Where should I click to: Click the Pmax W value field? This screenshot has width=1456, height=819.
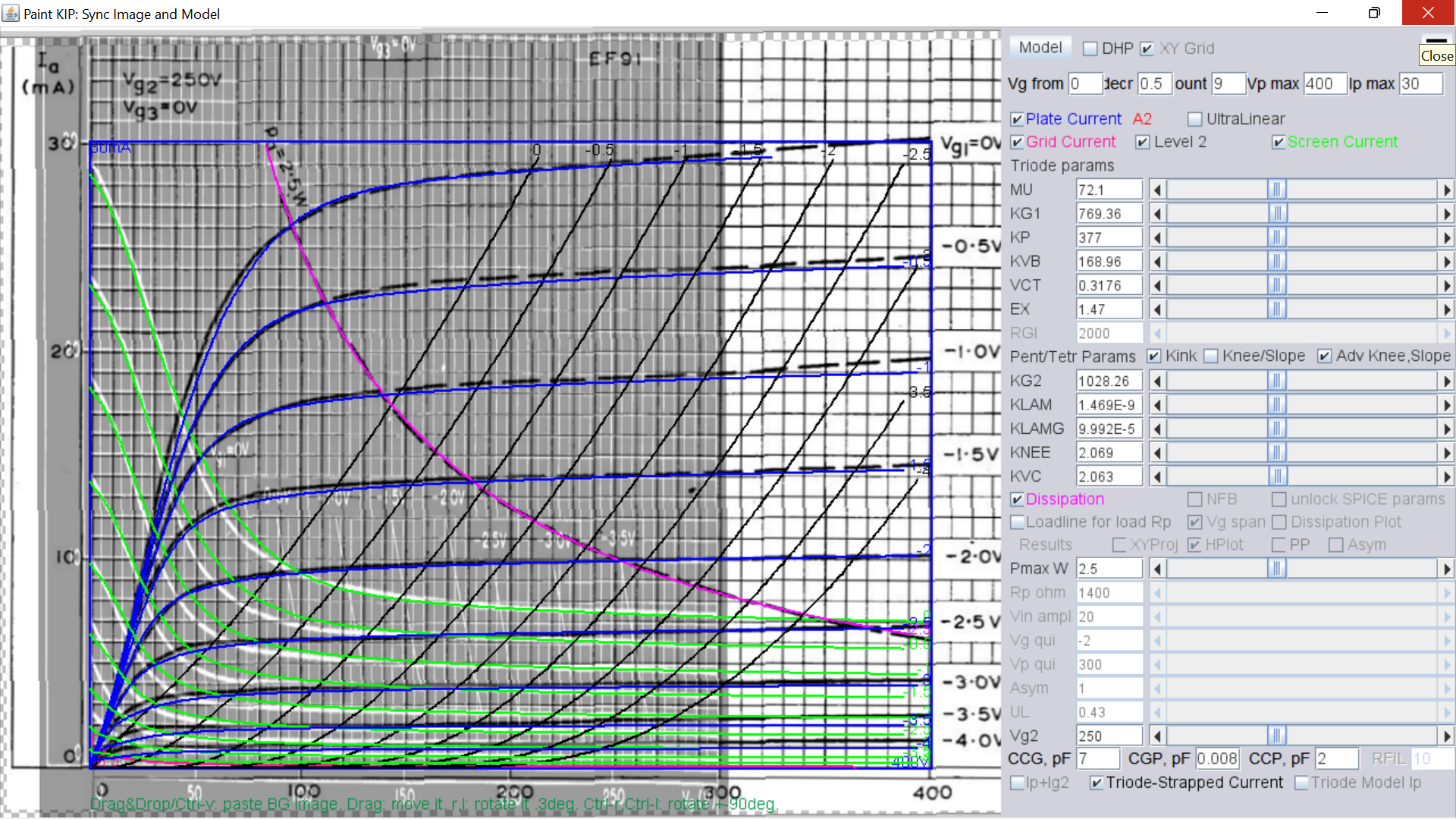tap(1109, 569)
